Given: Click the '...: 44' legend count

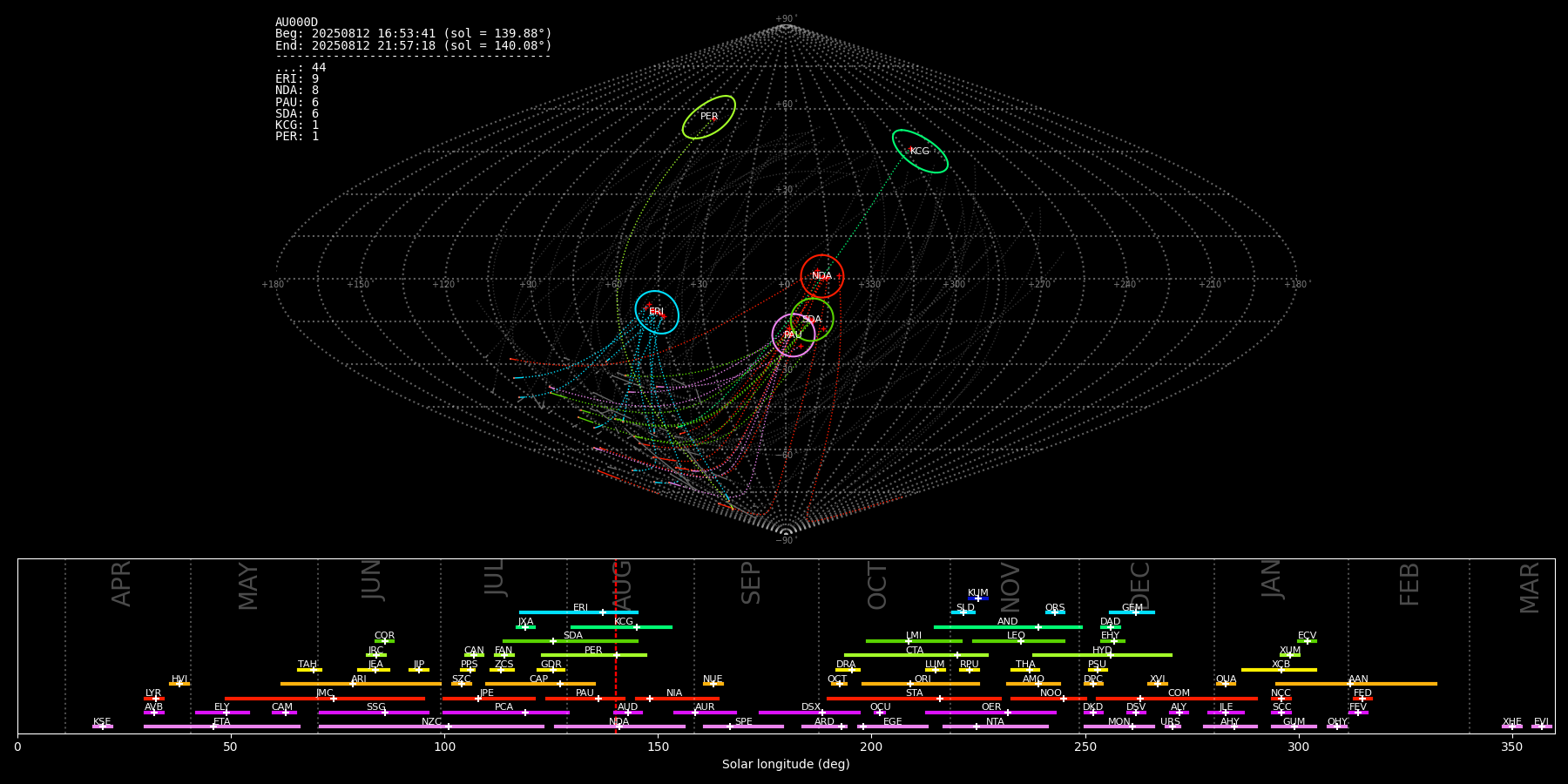Looking at the screenshot, I should (301, 68).
